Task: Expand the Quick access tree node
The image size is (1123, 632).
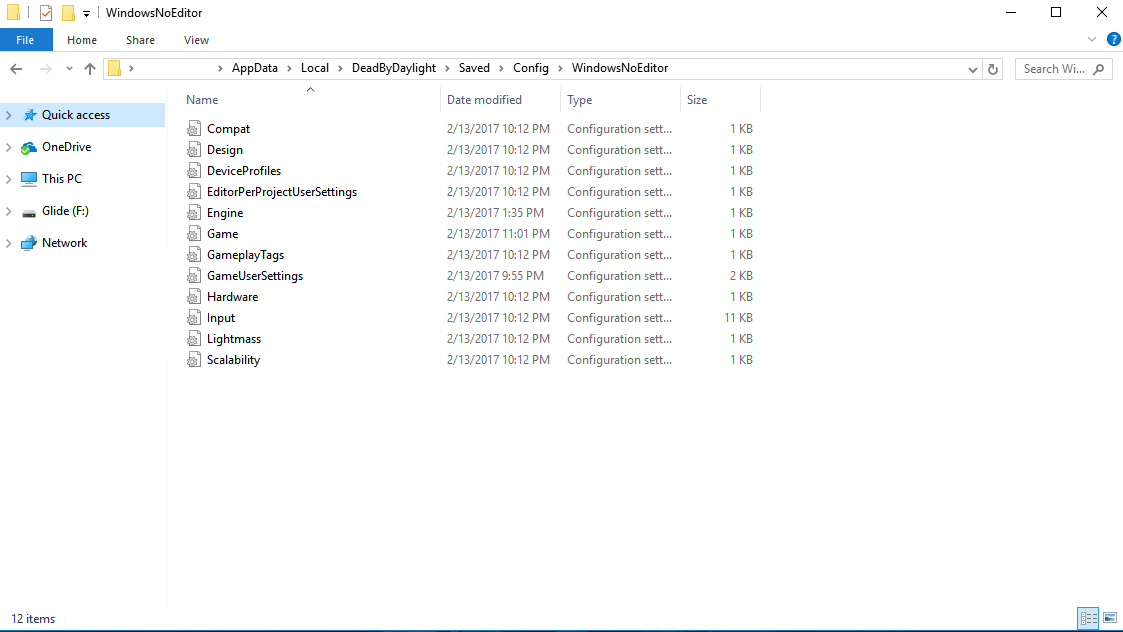Action: pyautogui.click(x=9, y=115)
